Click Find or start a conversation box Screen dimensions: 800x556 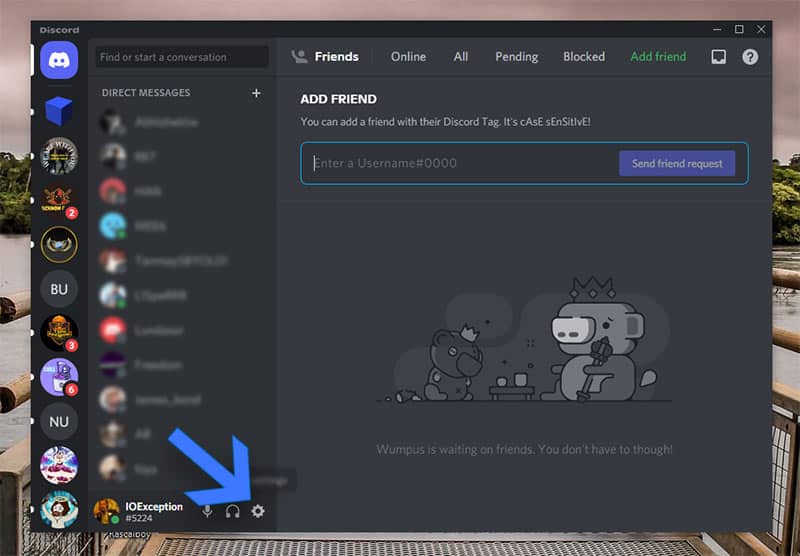(182, 57)
